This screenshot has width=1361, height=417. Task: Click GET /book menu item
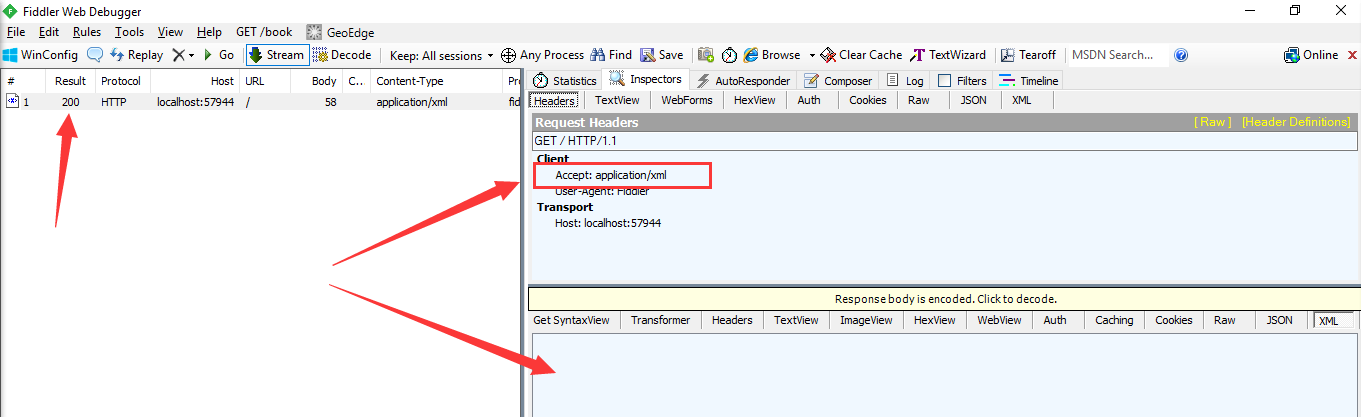(264, 32)
